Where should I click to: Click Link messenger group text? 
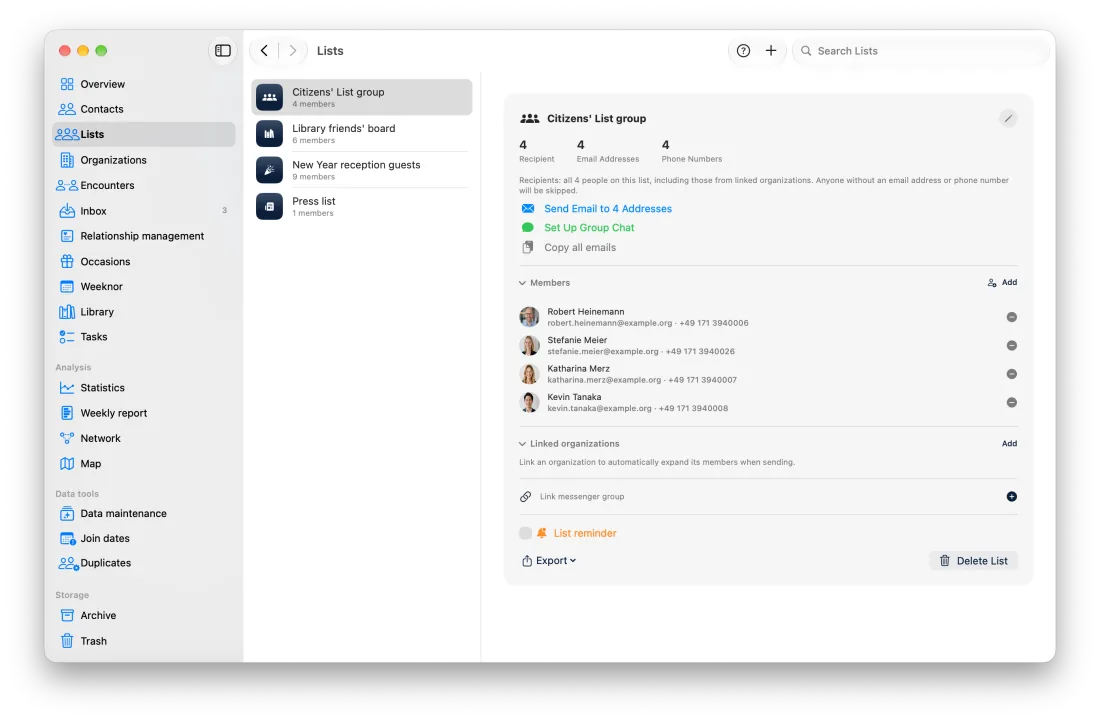pos(582,497)
